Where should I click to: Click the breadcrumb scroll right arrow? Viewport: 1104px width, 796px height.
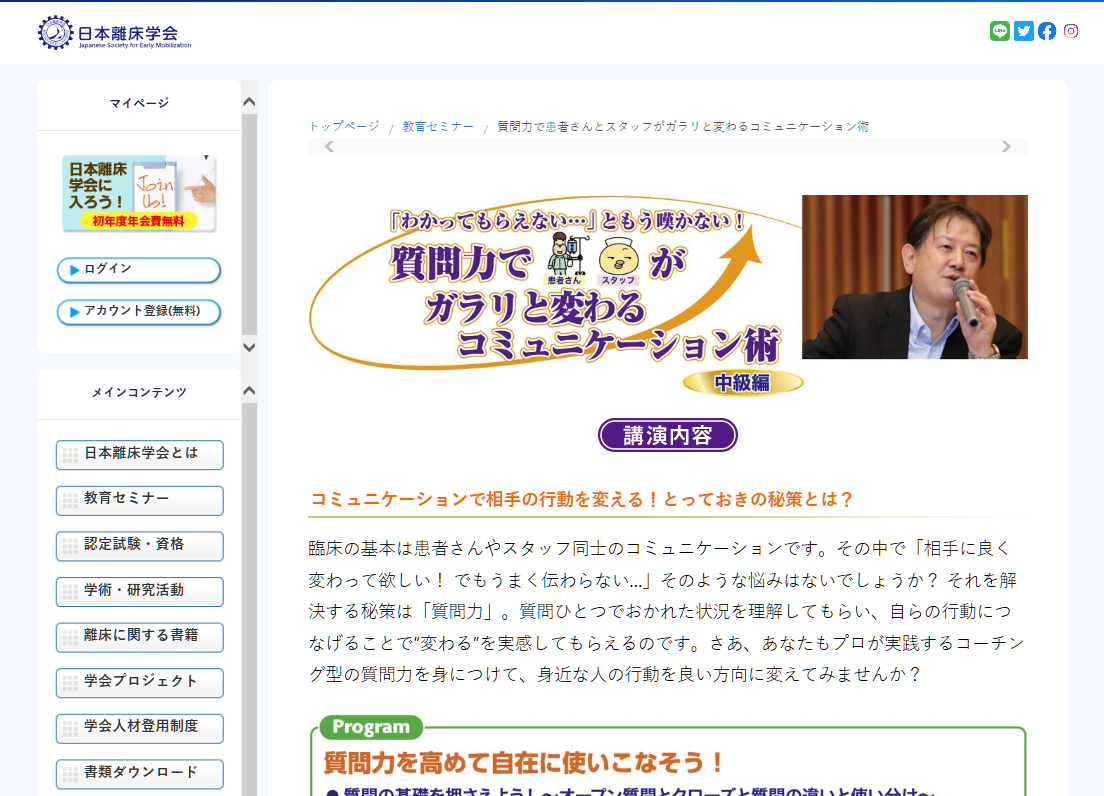pyautogui.click(x=1006, y=146)
